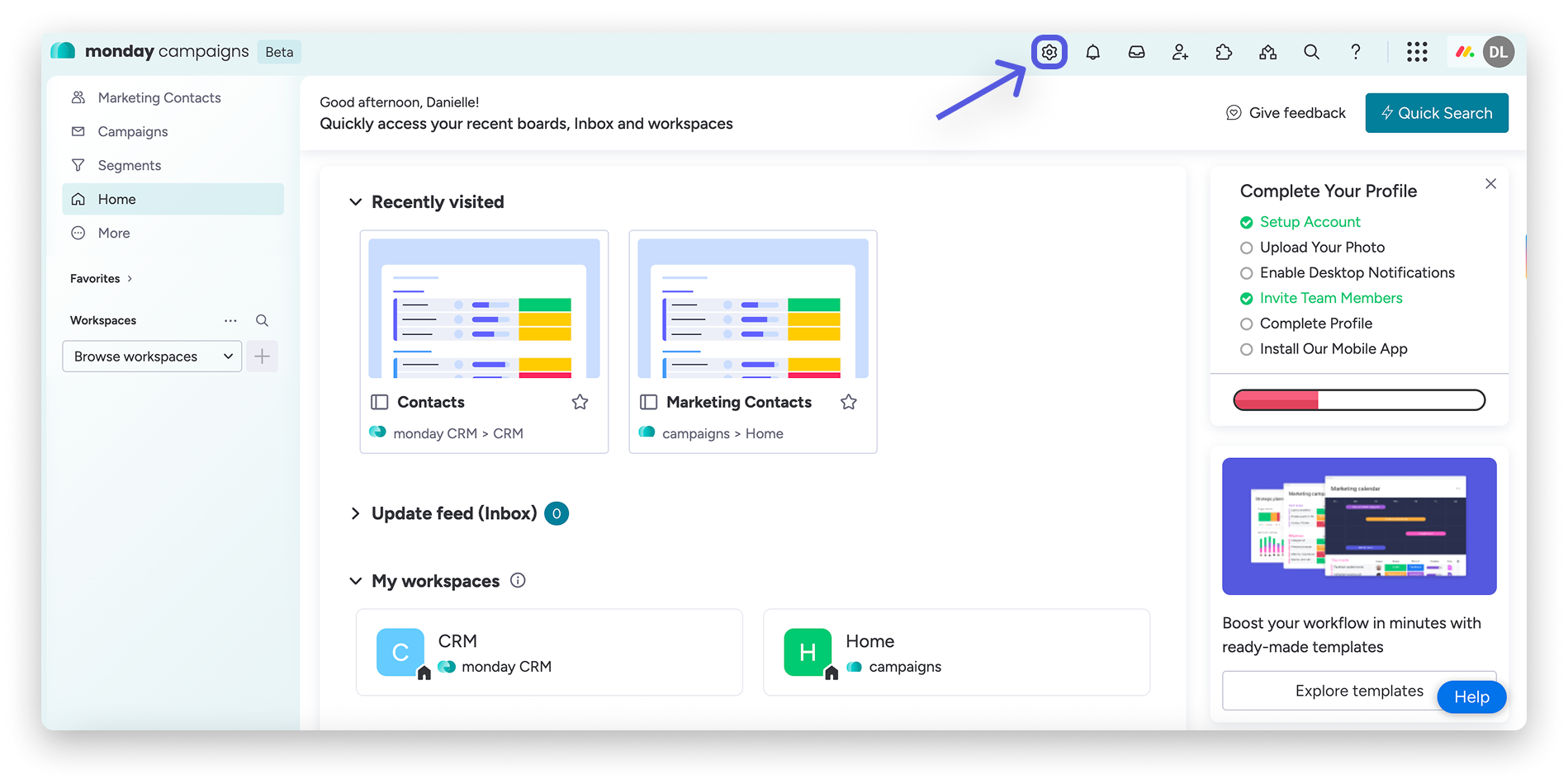Open the More sidebar menu
Viewport: 1568px width, 784px height.
(173, 233)
